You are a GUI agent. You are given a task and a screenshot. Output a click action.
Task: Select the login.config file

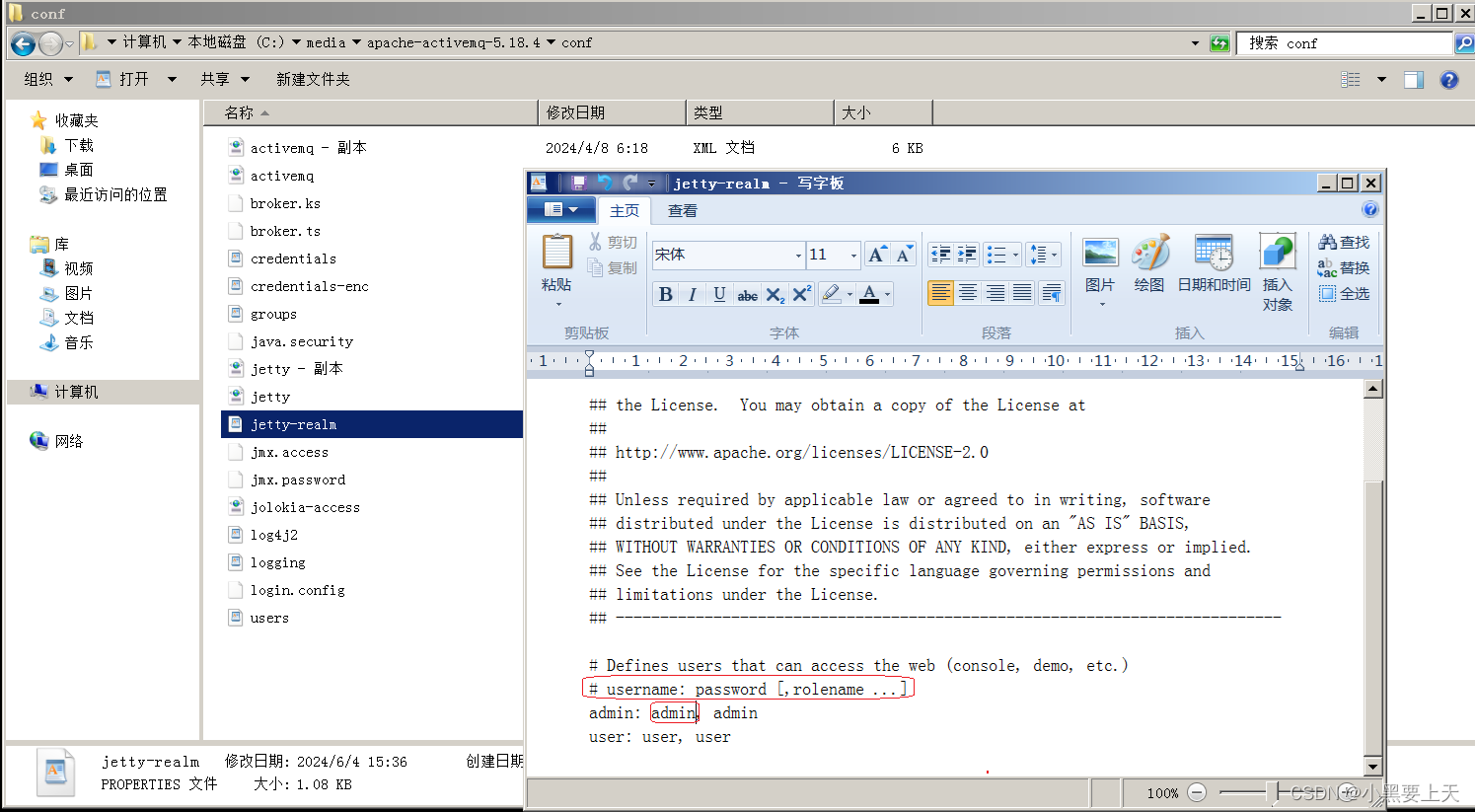coord(297,590)
